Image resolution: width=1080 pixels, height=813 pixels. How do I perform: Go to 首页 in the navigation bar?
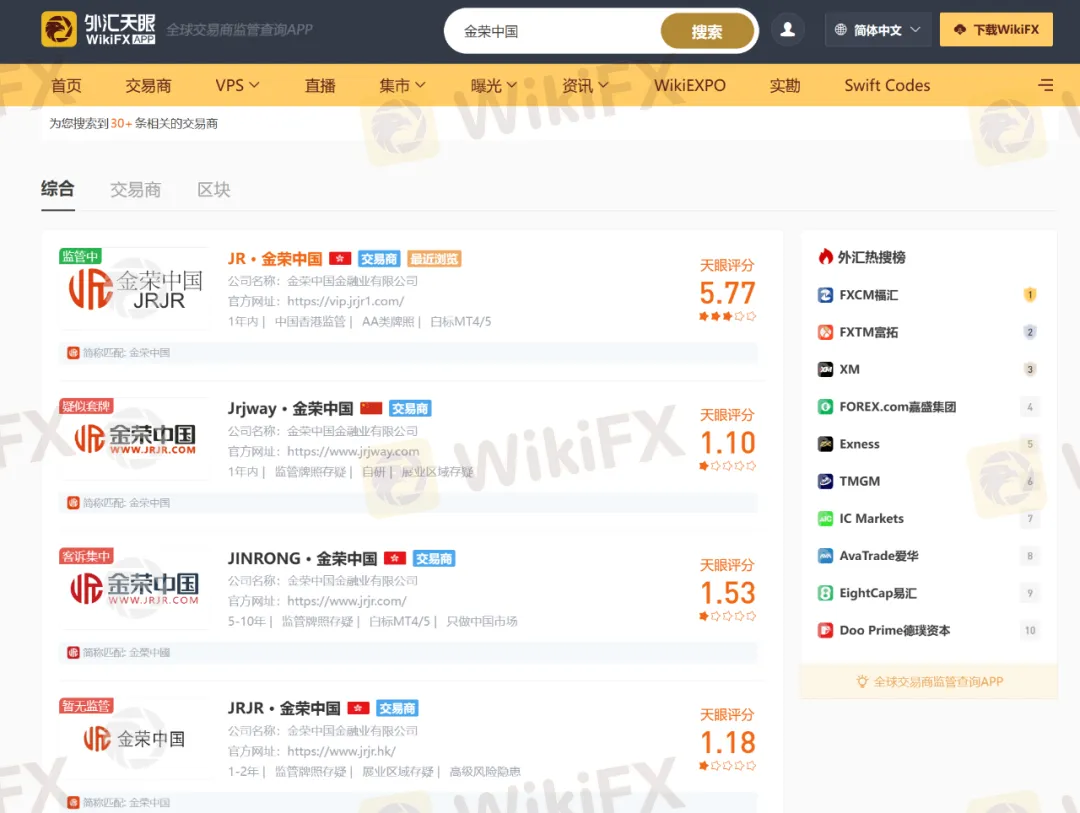pos(66,85)
